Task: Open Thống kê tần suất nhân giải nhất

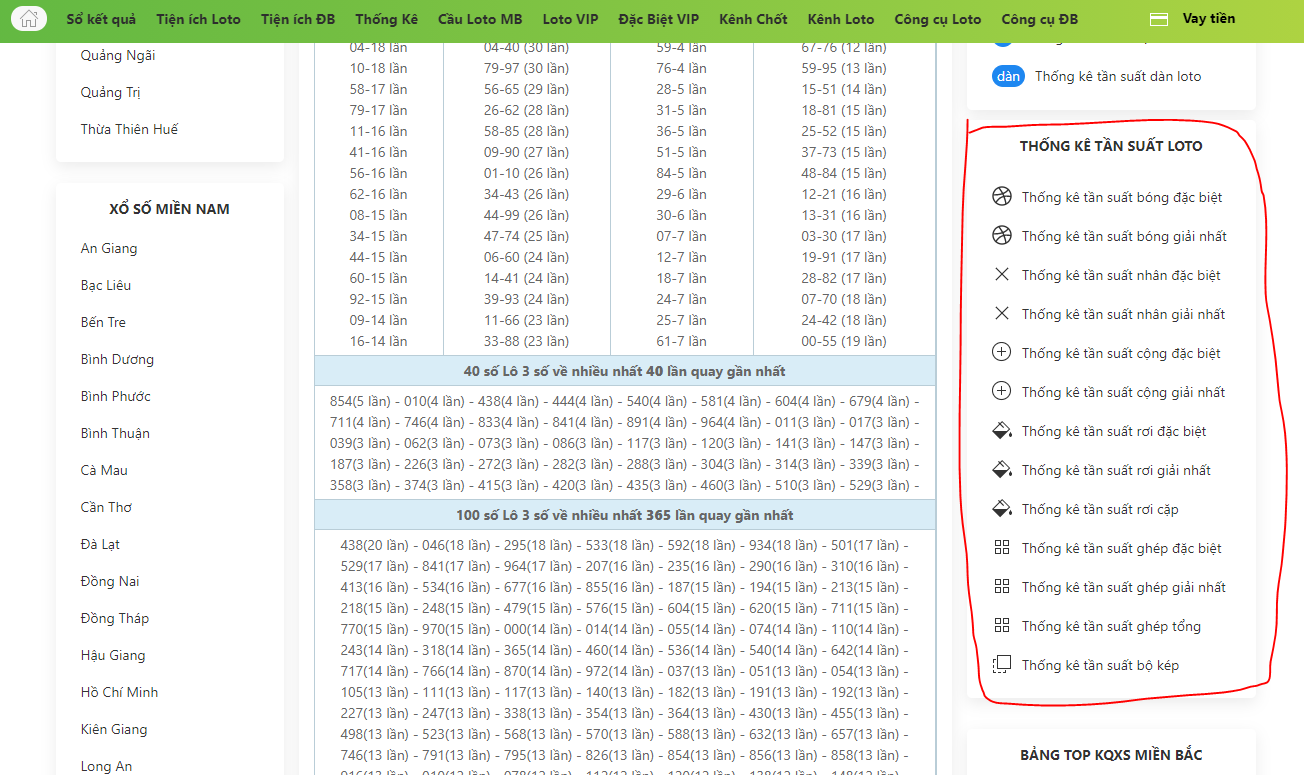Action: (x=1123, y=314)
